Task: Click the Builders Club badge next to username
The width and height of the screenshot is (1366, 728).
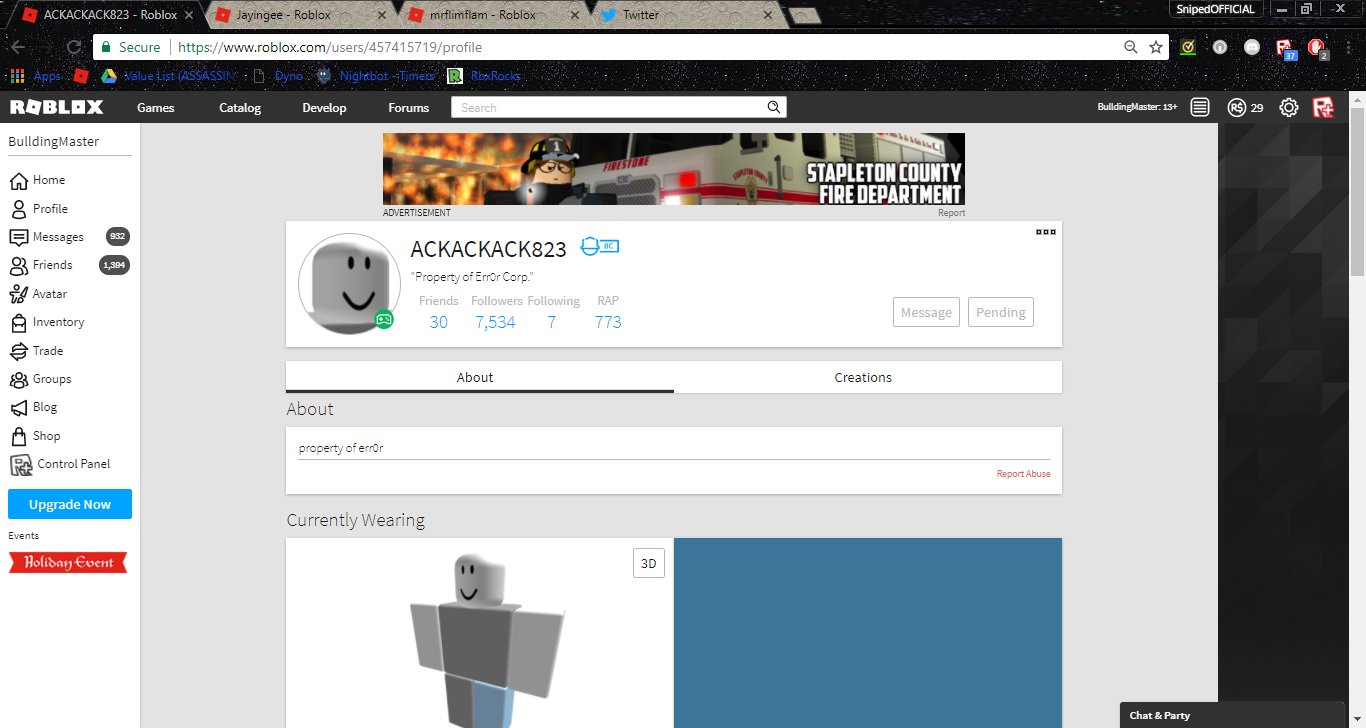Action: (x=600, y=246)
